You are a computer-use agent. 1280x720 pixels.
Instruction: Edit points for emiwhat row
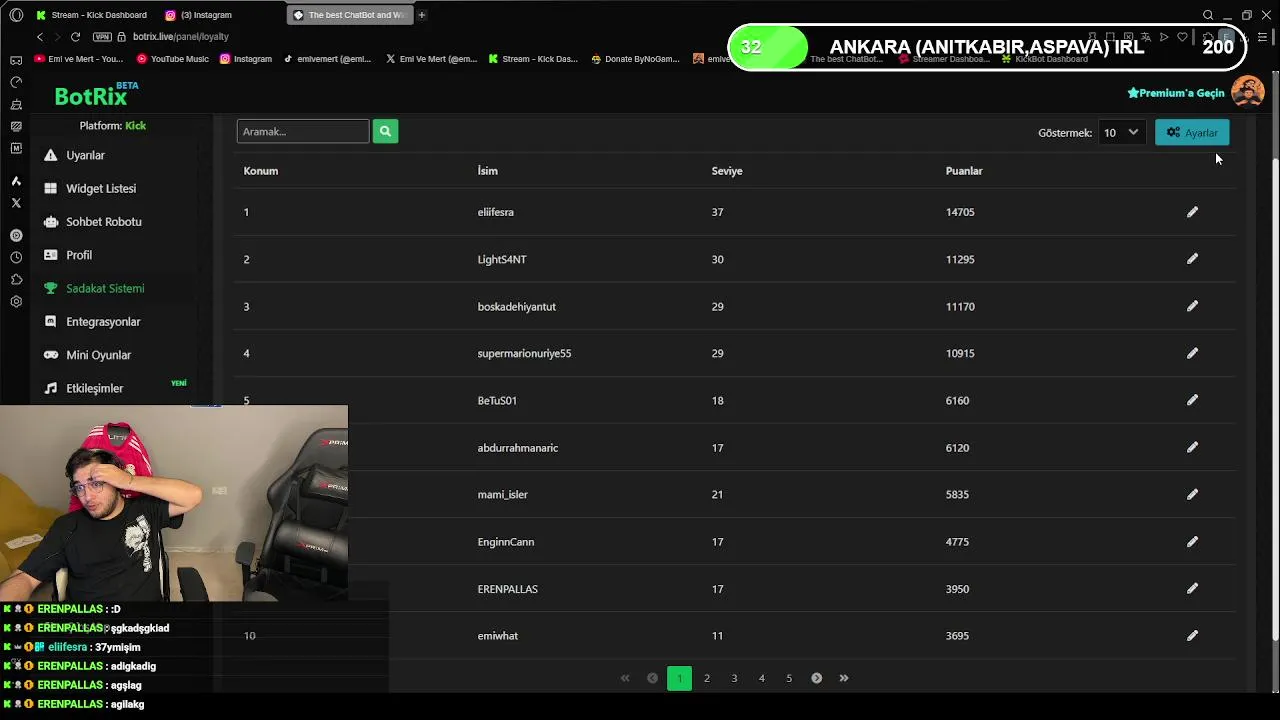(x=1192, y=635)
